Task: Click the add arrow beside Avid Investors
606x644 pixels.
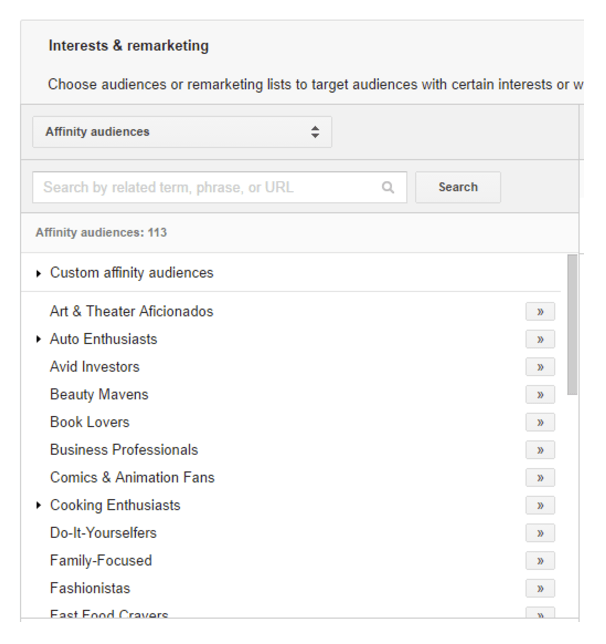Action: [x=540, y=367]
